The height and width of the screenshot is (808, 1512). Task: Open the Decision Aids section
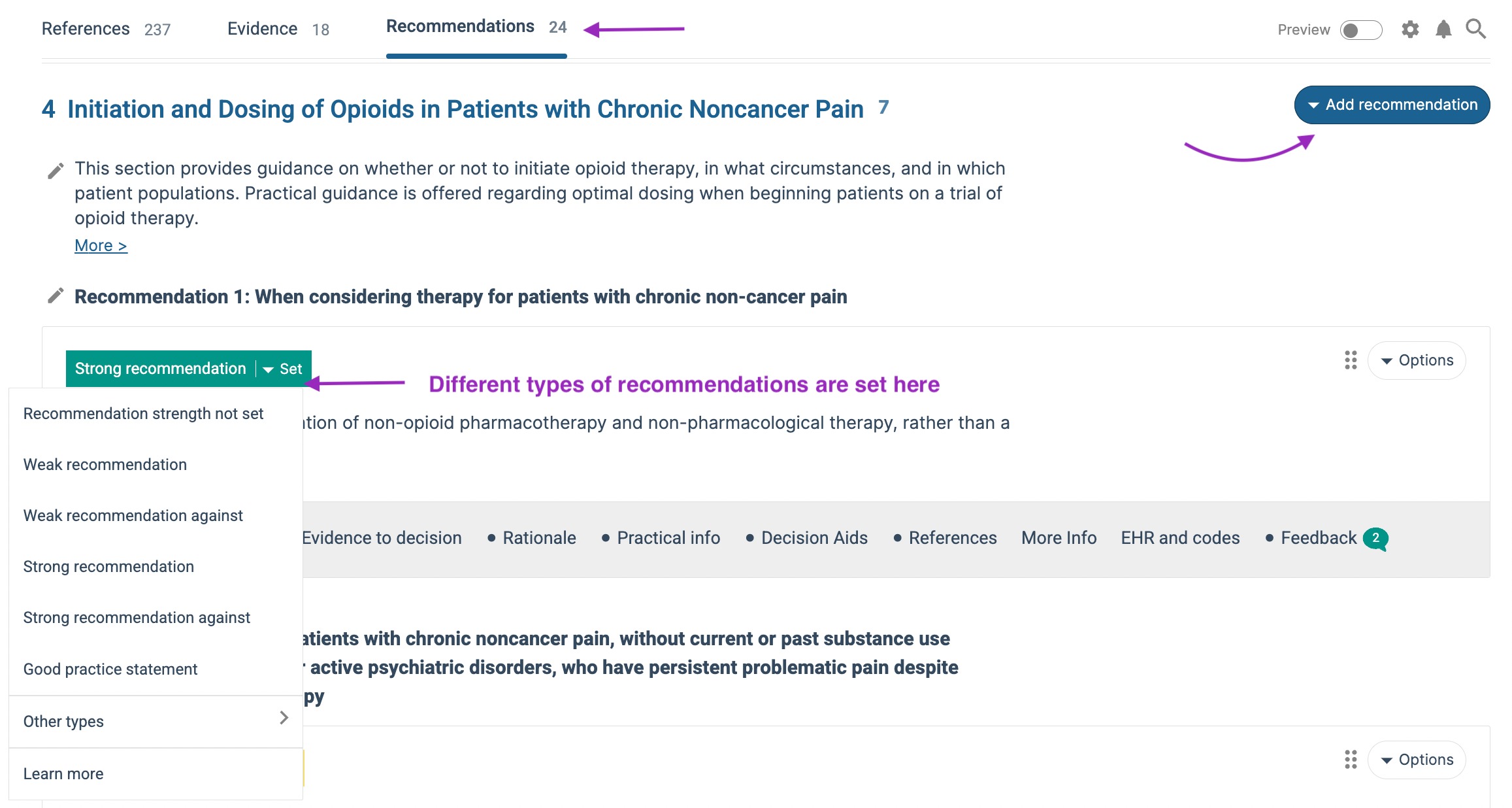pos(814,538)
